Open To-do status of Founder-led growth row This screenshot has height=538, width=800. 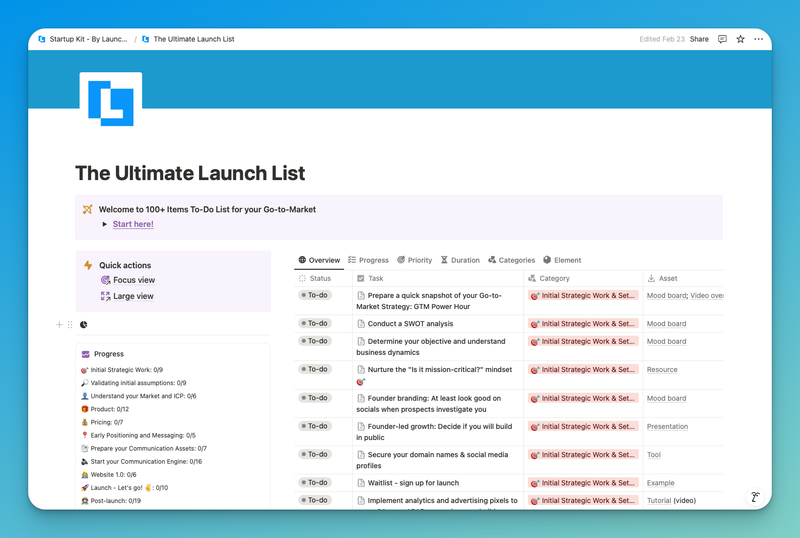[x=315, y=426]
